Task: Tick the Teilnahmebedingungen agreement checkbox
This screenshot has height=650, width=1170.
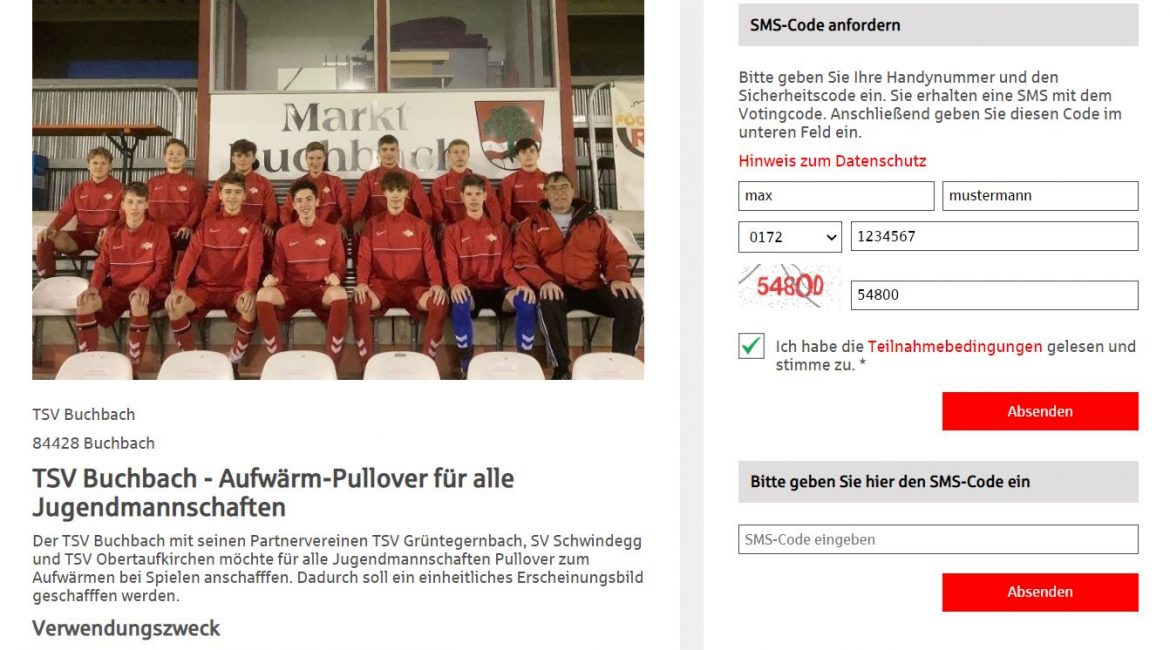Action: coord(751,346)
